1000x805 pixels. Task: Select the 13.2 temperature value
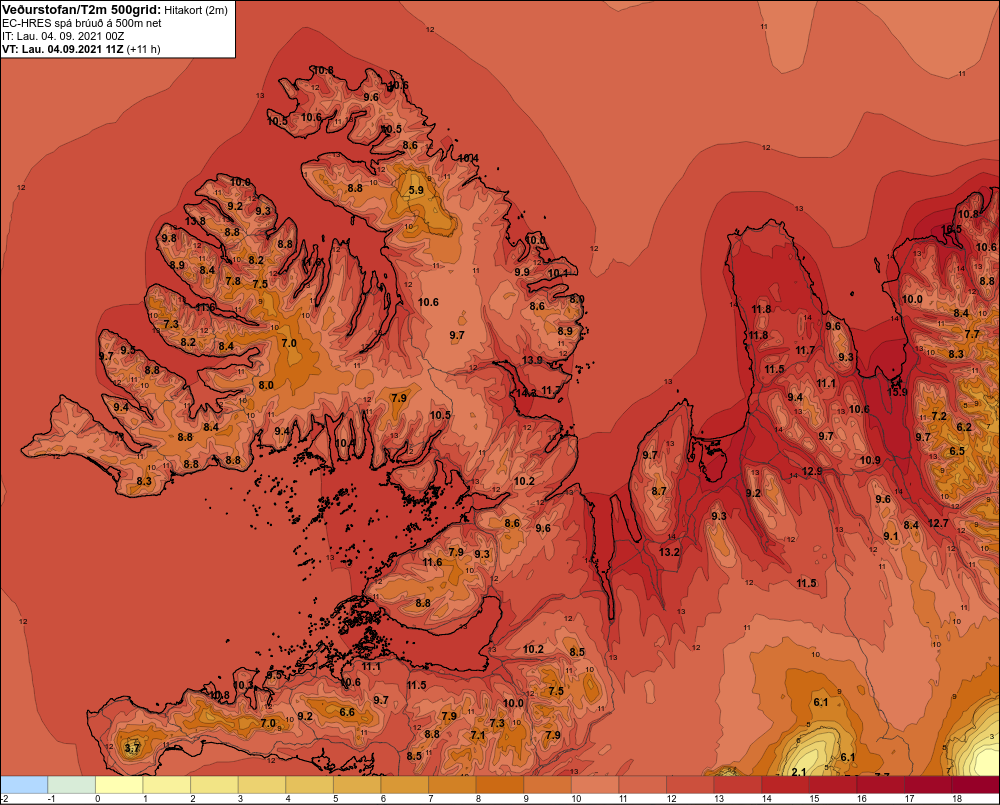point(669,552)
